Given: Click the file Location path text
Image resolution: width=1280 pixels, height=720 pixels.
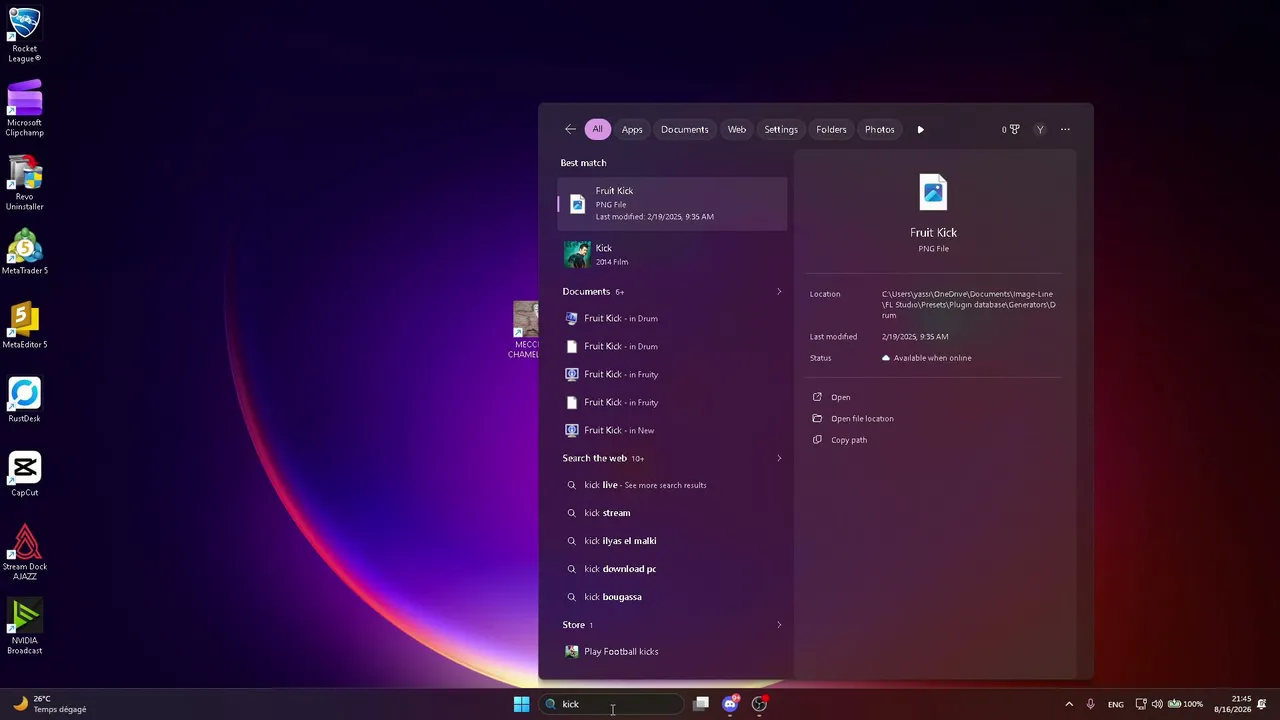Looking at the screenshot, I should (x=968, y=305).
